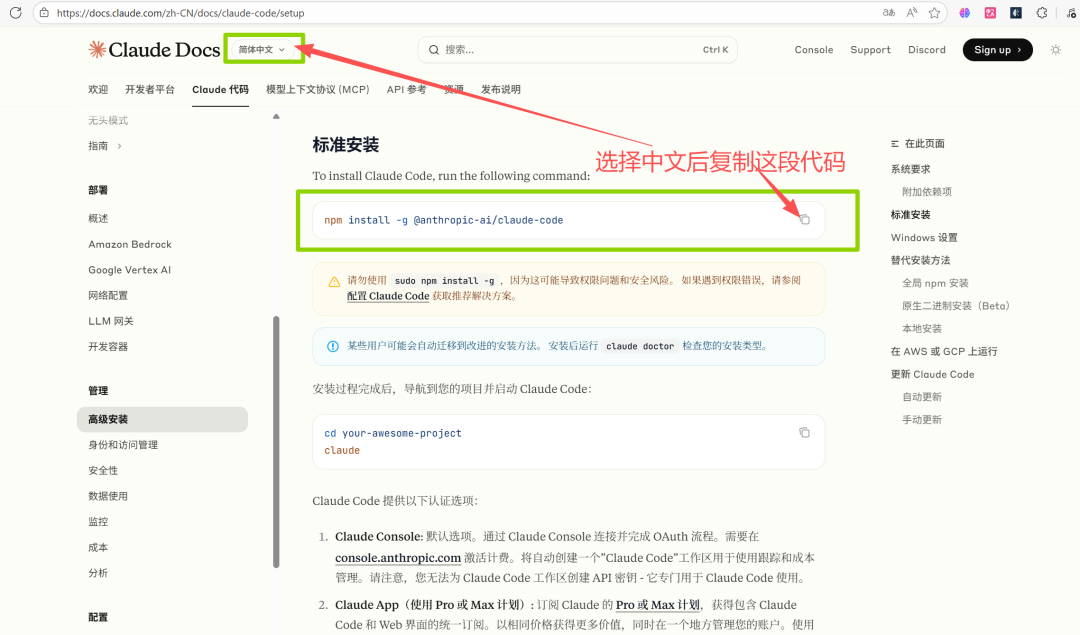
Task: Jump to 全局 npm 安装 in the page outline
Action: pyautogui.click(x=935, y=283)
